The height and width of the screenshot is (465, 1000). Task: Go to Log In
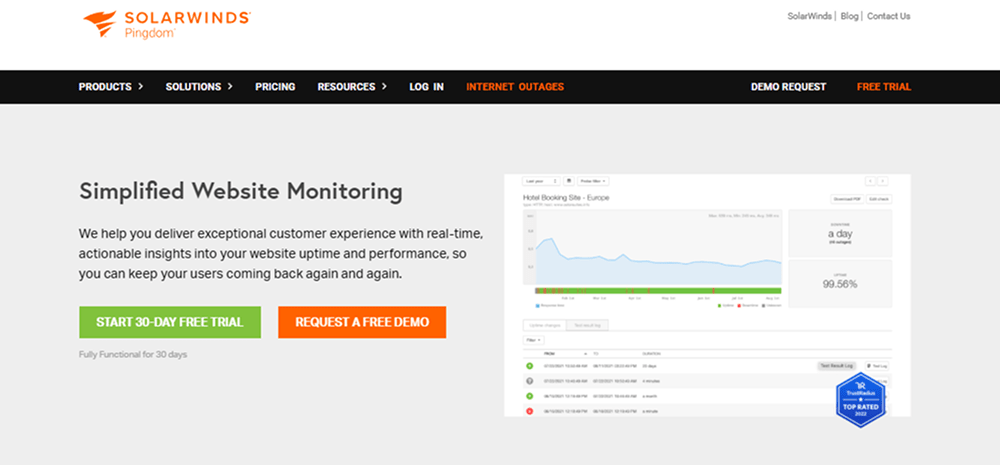pyautogui.click(x=426, y=87)
